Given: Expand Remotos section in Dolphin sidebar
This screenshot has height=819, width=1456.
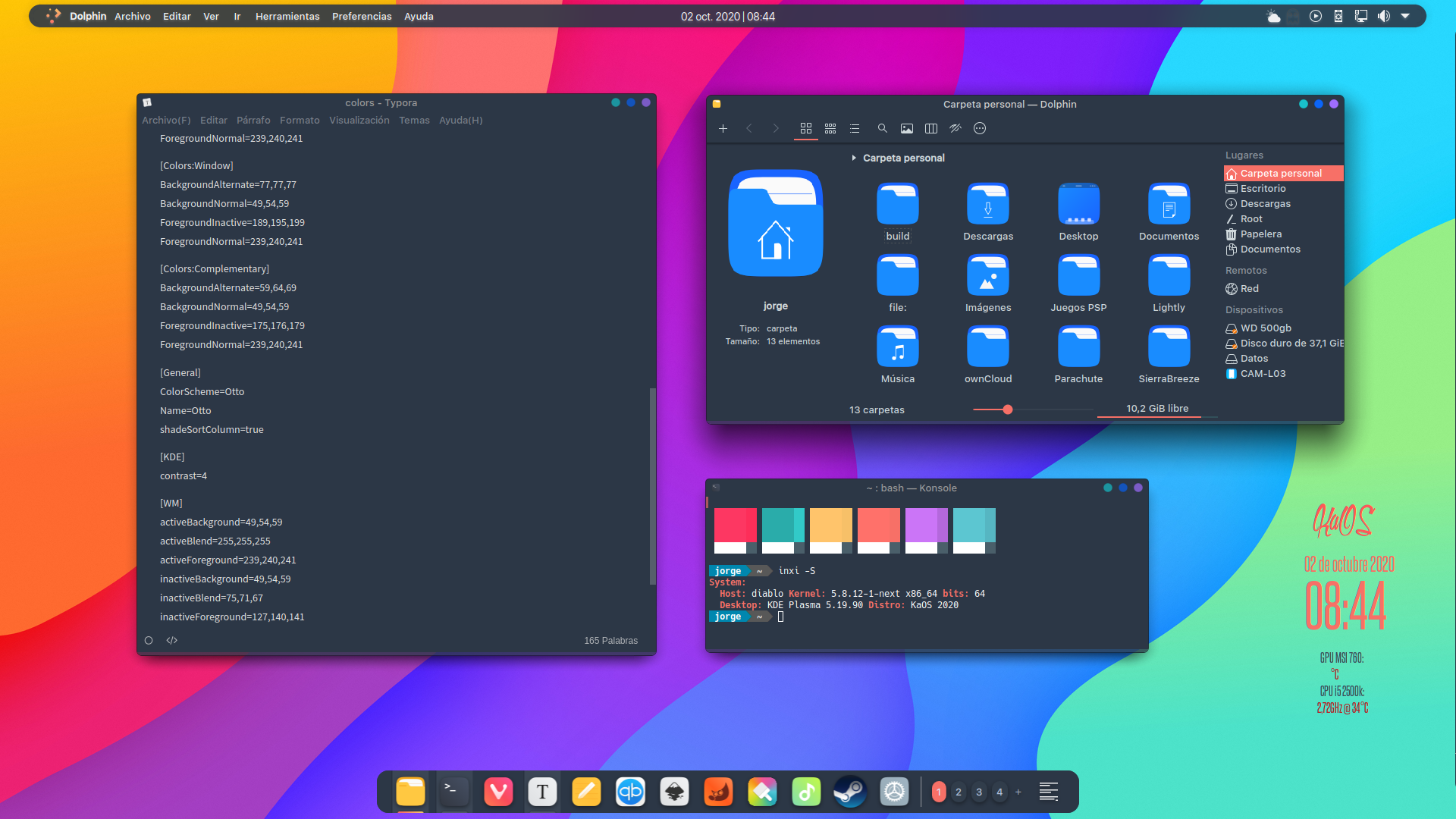Looking at the screenshot, I should tap(1246, 270).
